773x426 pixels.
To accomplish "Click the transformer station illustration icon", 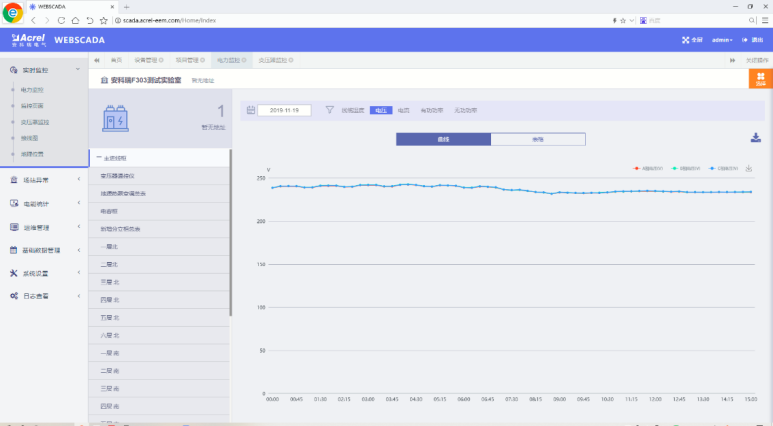I will pyautogui.click(x=115, y=118).
